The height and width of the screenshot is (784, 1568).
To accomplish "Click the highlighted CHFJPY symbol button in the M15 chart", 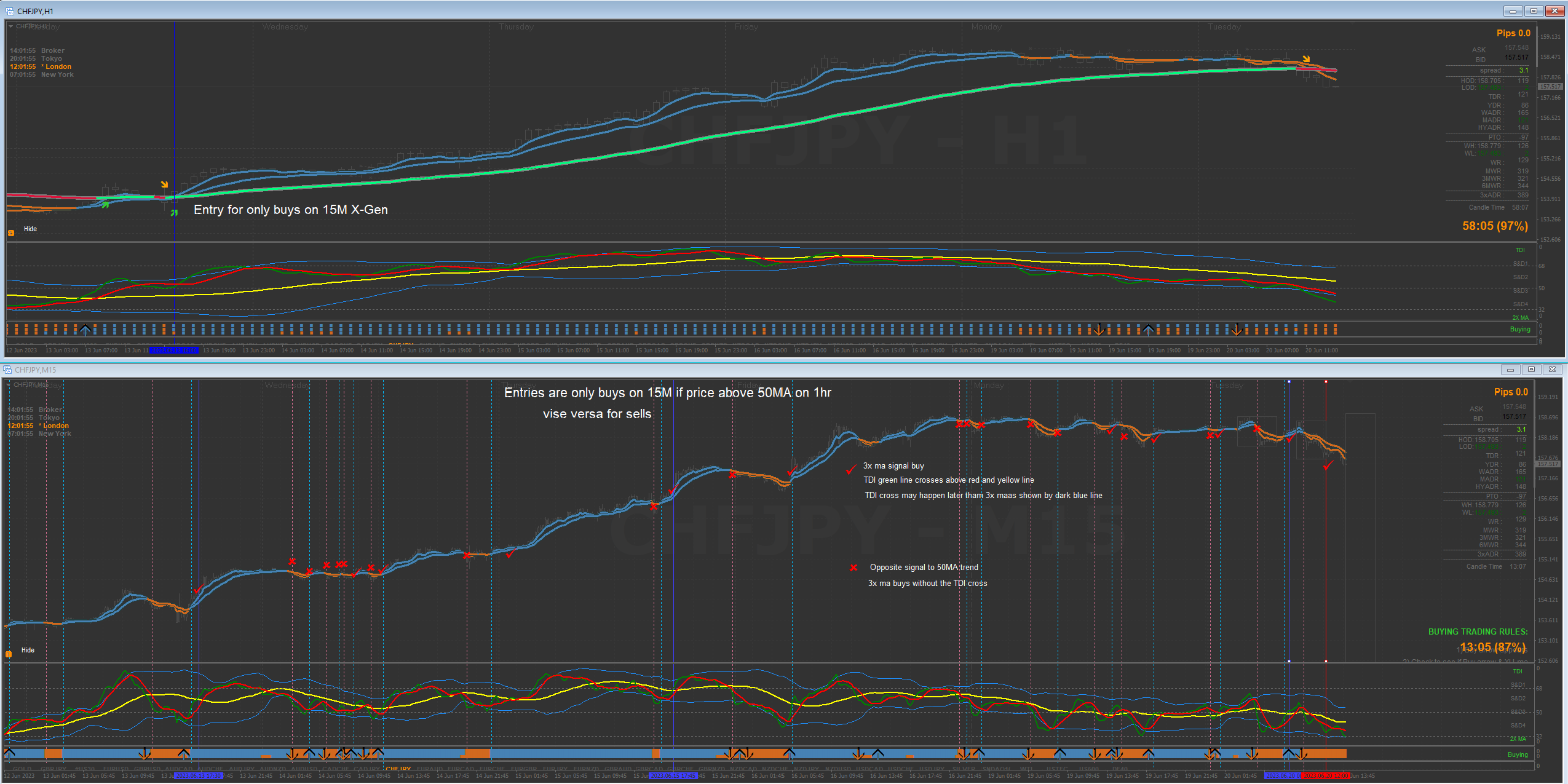I will (x=398, y=769).
